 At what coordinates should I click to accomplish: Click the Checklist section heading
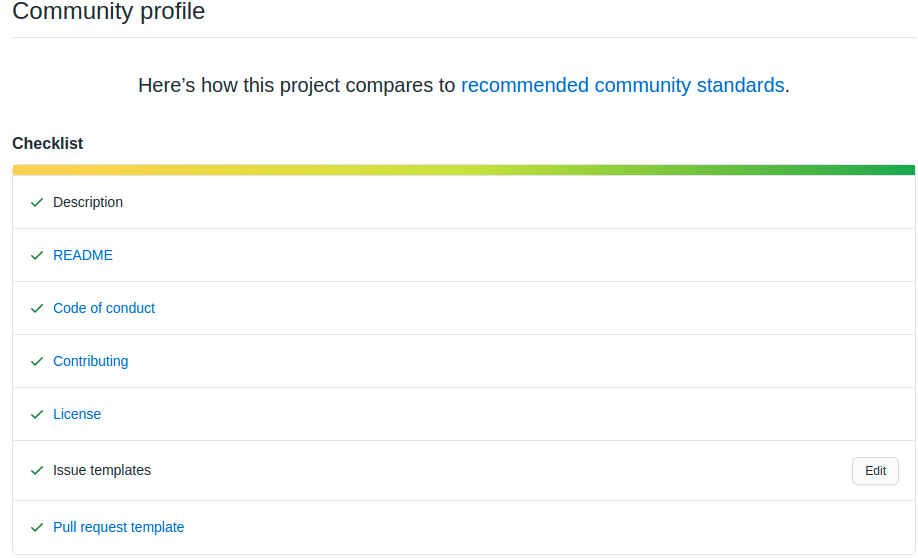48,144
